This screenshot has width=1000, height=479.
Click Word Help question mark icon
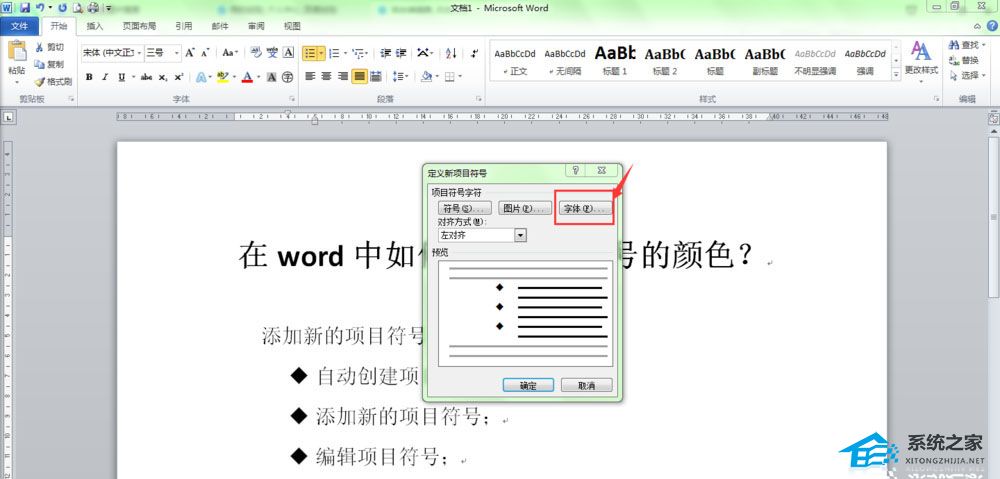pyautogui.click(x=992, y=26)
